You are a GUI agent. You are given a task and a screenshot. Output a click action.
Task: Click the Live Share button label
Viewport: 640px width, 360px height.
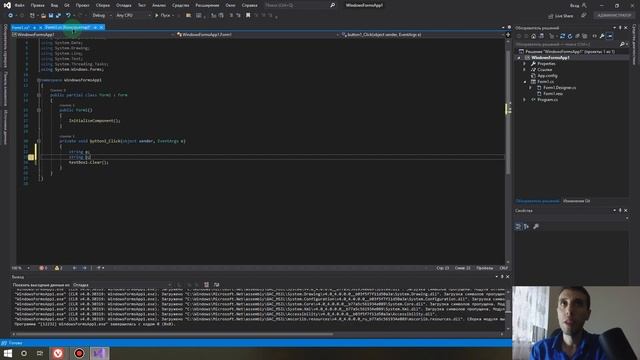pyautogui.click(x=564, y=16)
